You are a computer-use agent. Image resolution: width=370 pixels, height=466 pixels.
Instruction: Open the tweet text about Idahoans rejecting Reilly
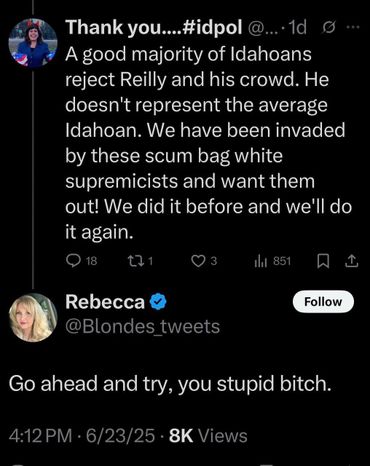click(x=208, y=143)
